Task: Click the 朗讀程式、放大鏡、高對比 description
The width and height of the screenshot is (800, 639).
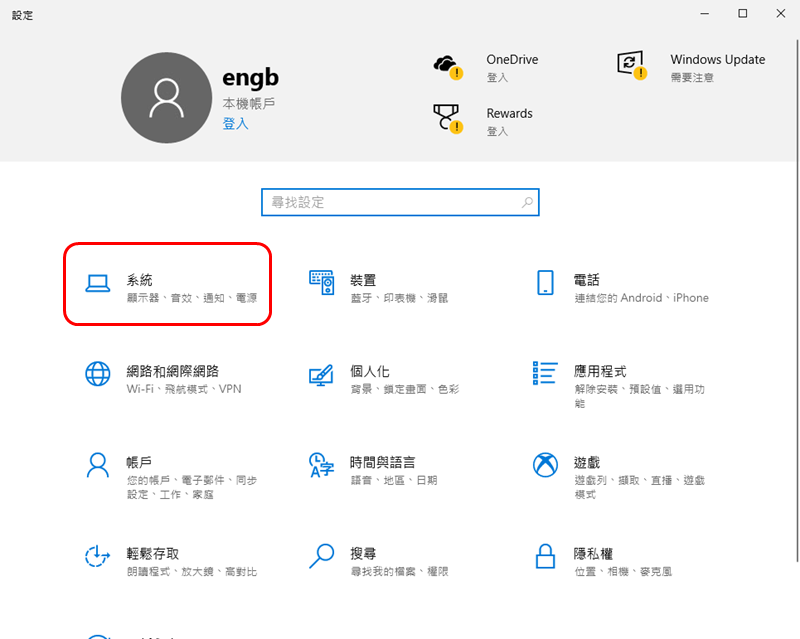Action: click(192, 572)
